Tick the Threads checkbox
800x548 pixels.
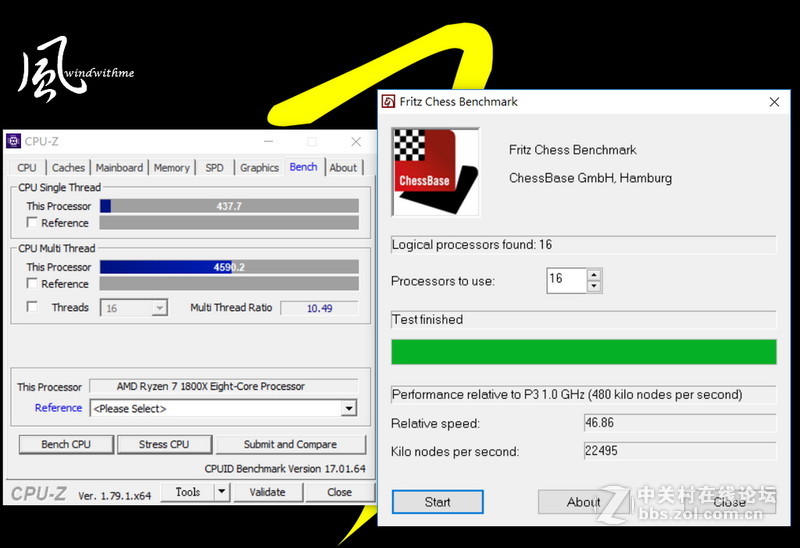pyautogui.click(x=32, y=307)
